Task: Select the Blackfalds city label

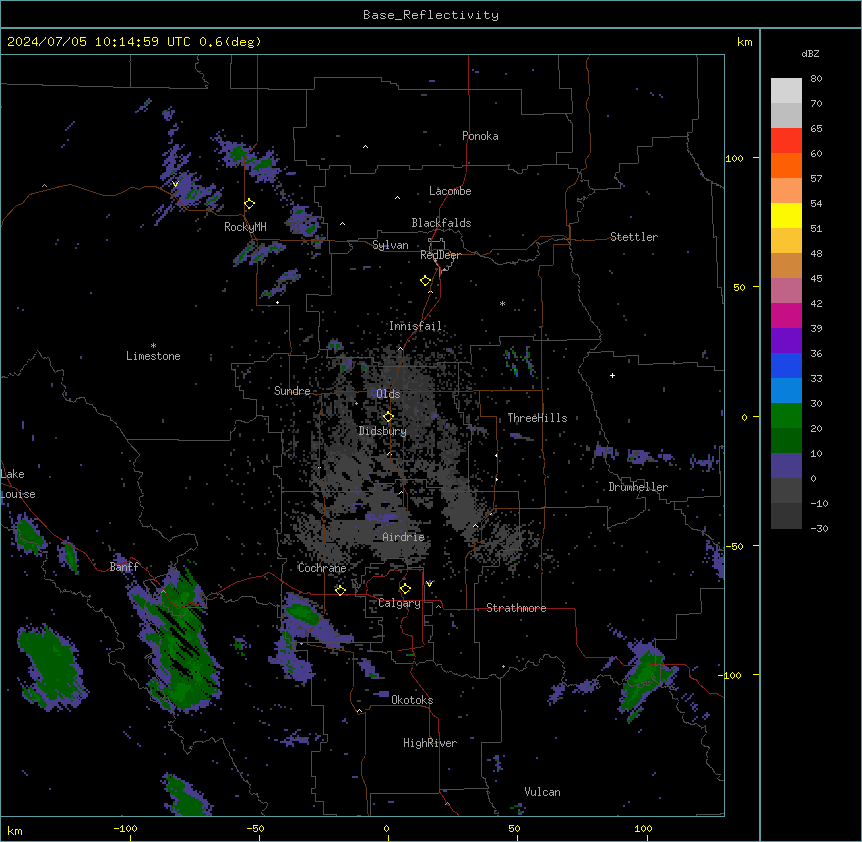Action: click(441, 223)
